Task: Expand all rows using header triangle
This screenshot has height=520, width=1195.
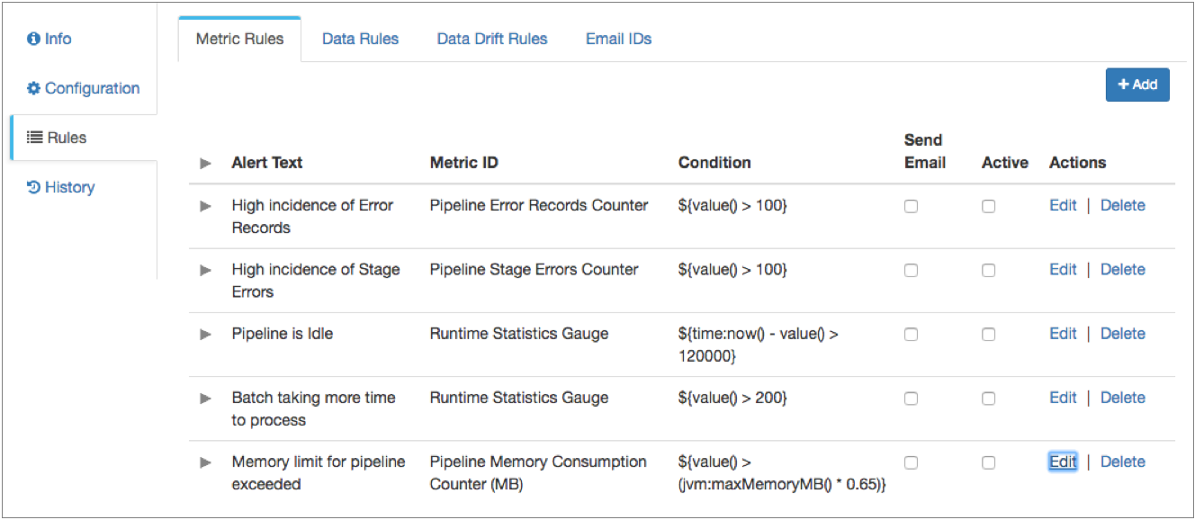Action: pyautogui.click(x=206, y=163)
